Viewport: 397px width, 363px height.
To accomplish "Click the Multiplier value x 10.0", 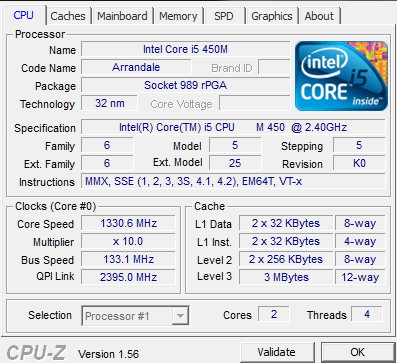I will (x=128, y=241).
